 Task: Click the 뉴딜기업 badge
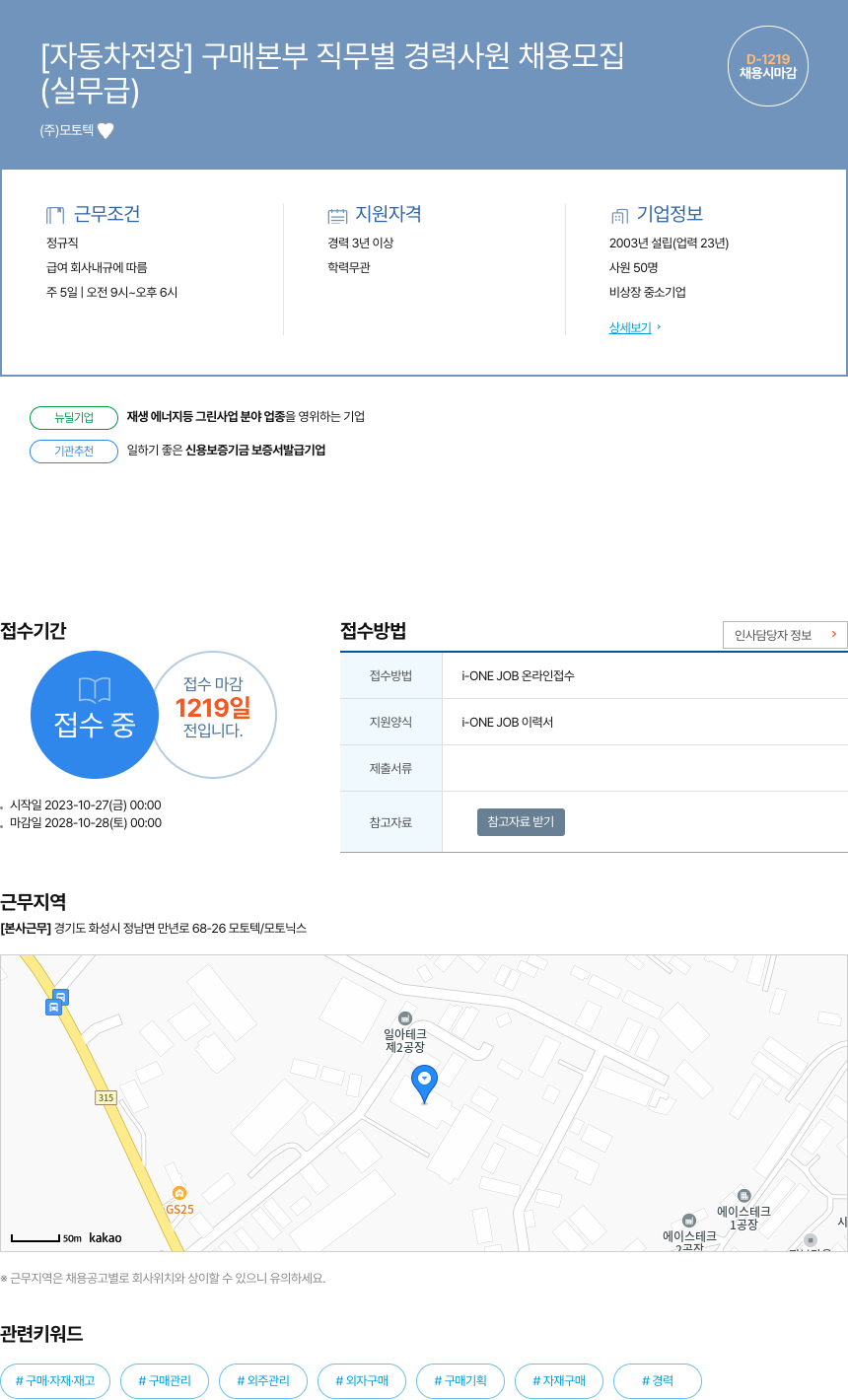tap(74, 417)
